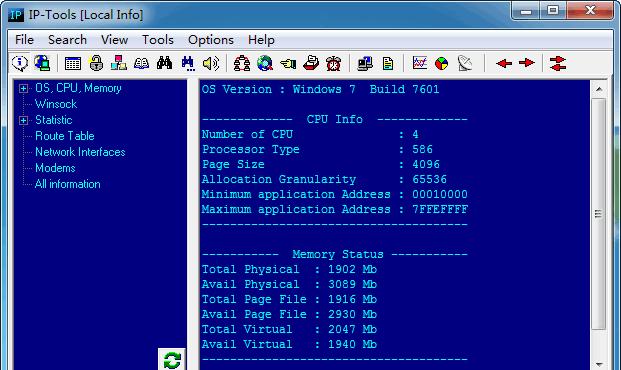
Task: Select All information in the tree
Action: 67,184
